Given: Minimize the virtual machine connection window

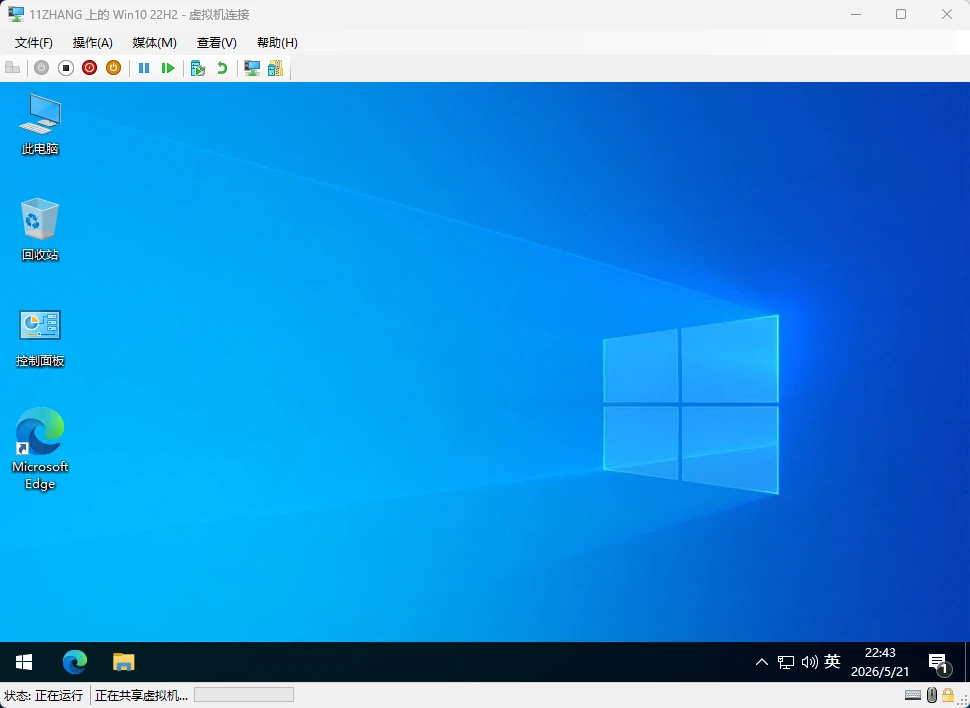Looking at the screenshot, I should (856, 14).
